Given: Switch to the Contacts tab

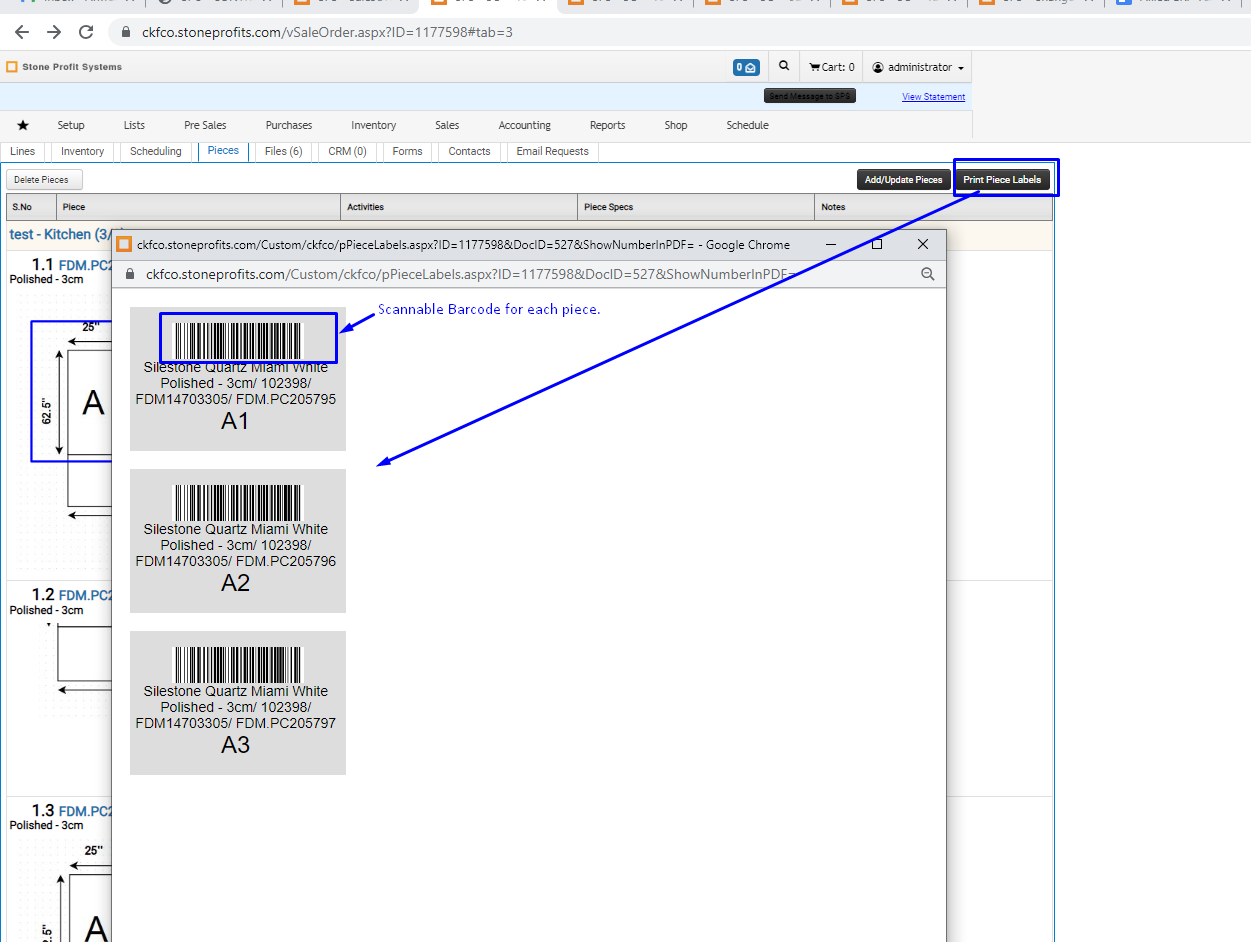Looking at the screenshot, I should click(469, 151).
